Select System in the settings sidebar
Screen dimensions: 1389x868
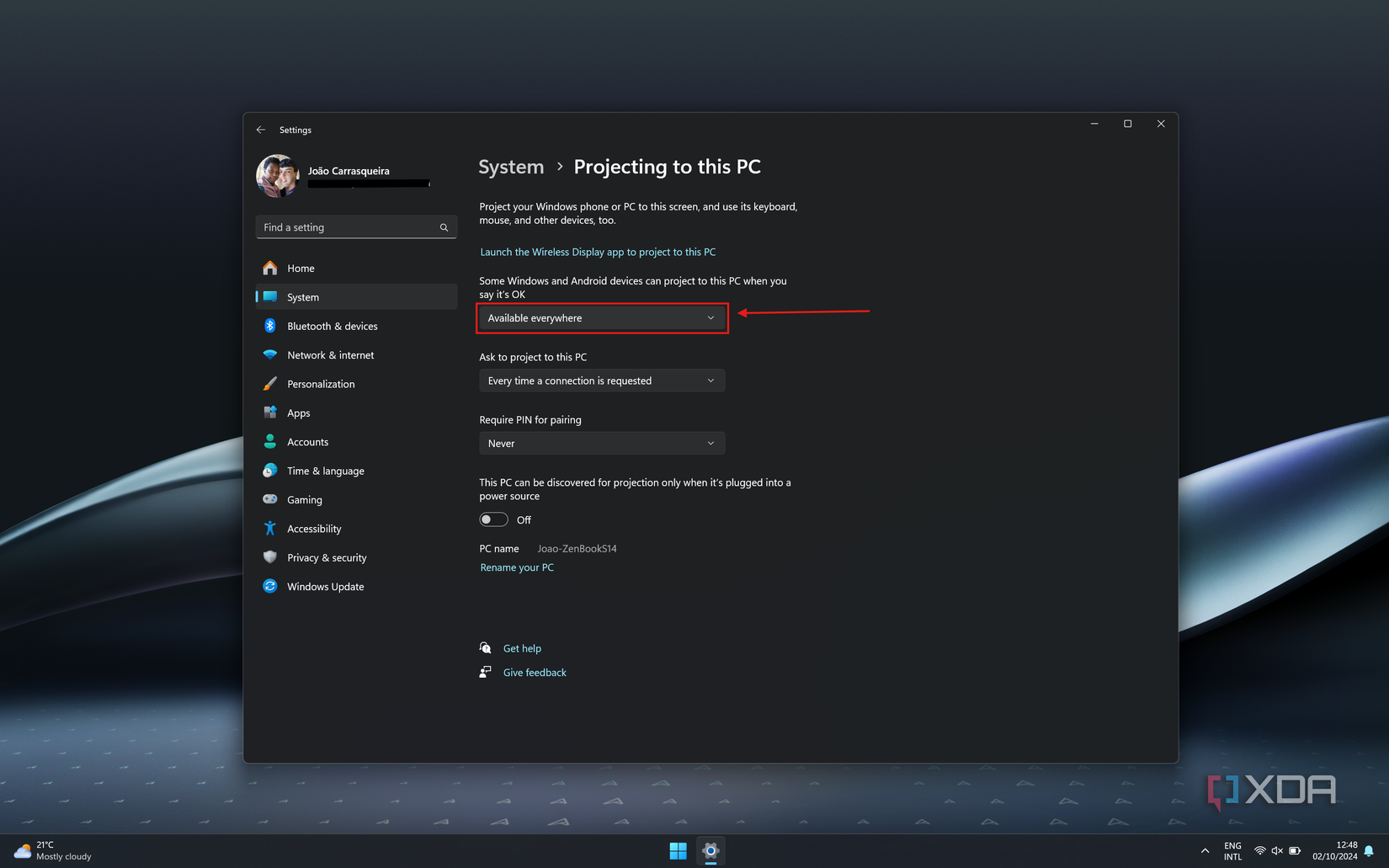(356, 297)
